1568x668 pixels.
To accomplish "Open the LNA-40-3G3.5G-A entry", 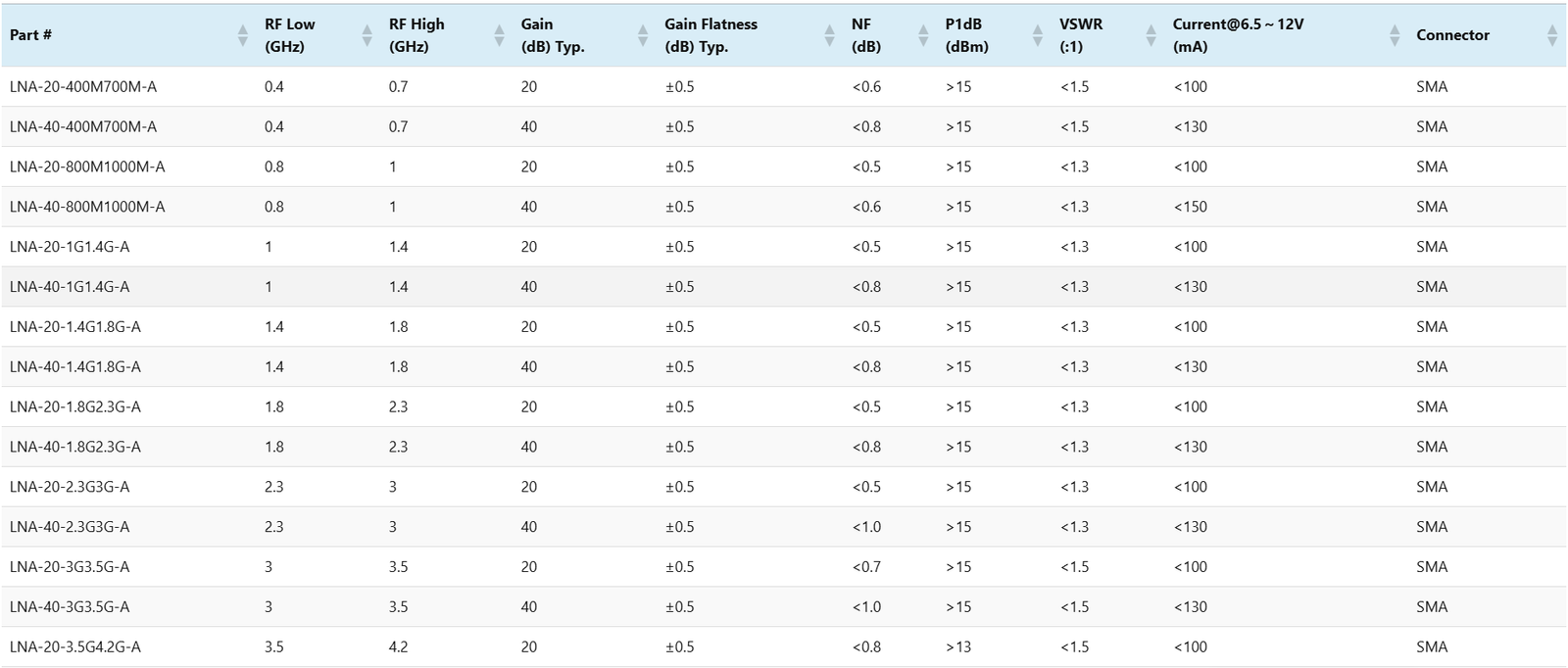I will 70,606.
